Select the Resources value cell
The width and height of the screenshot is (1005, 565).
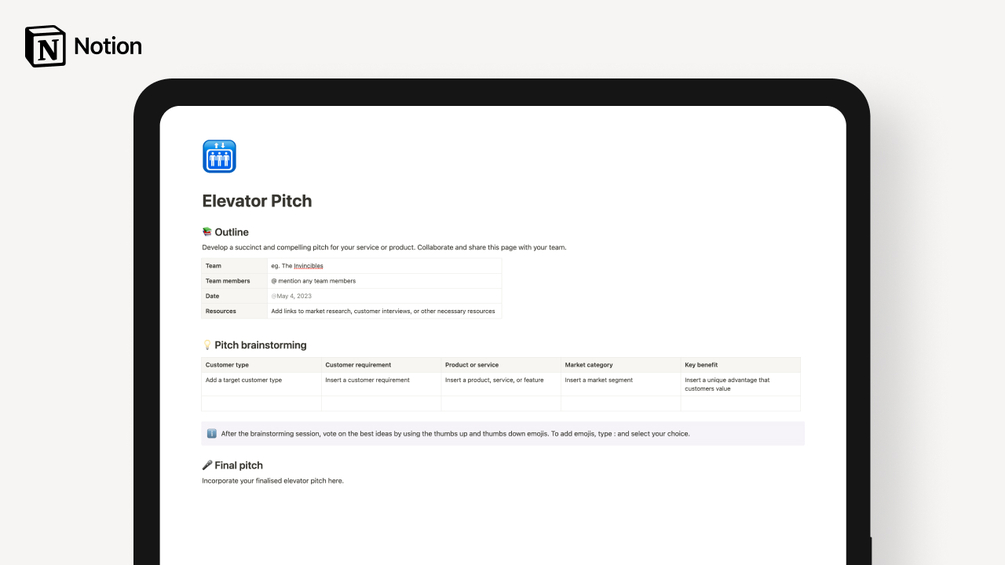385,311
